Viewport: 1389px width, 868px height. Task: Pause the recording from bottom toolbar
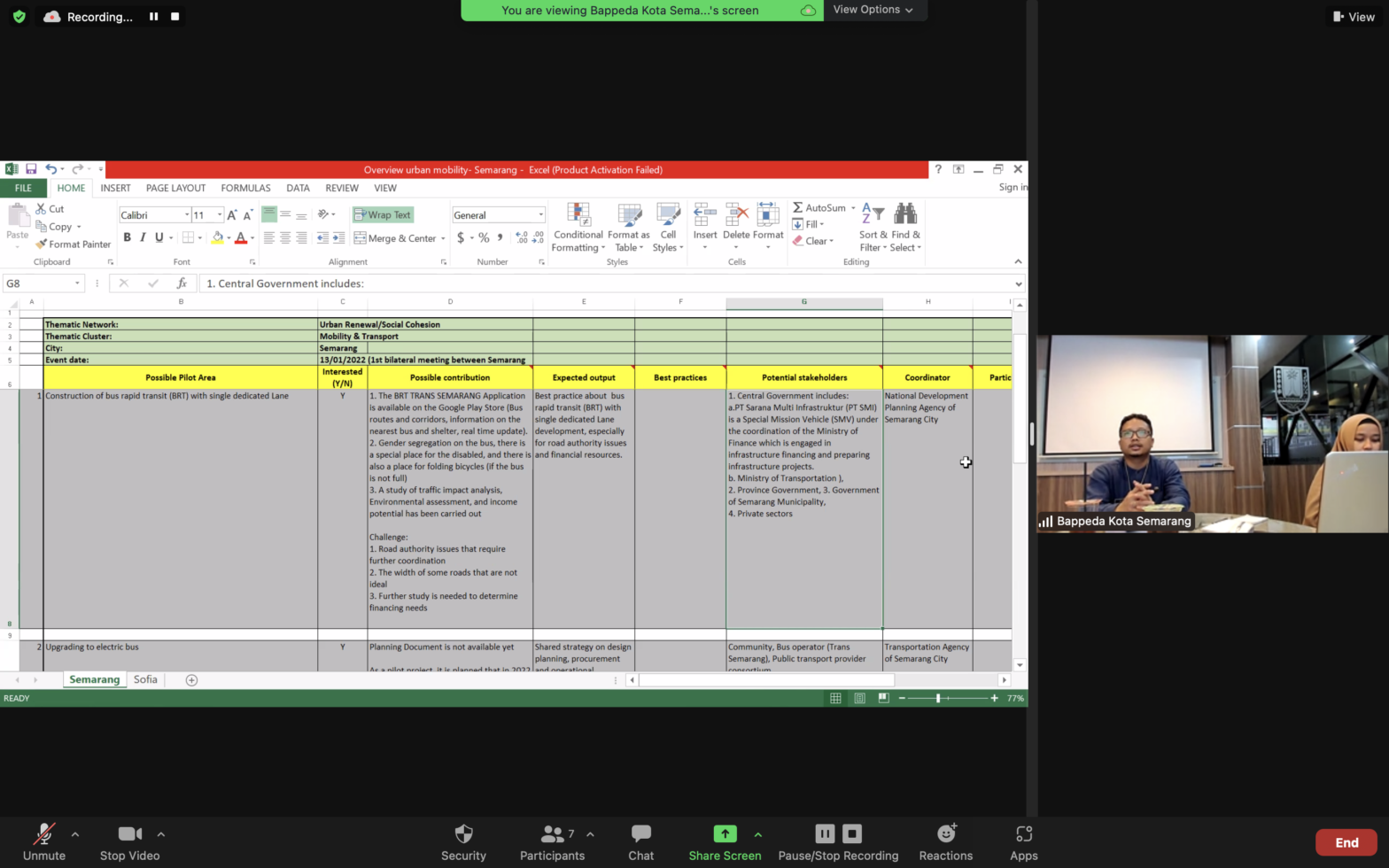point(825,833)
